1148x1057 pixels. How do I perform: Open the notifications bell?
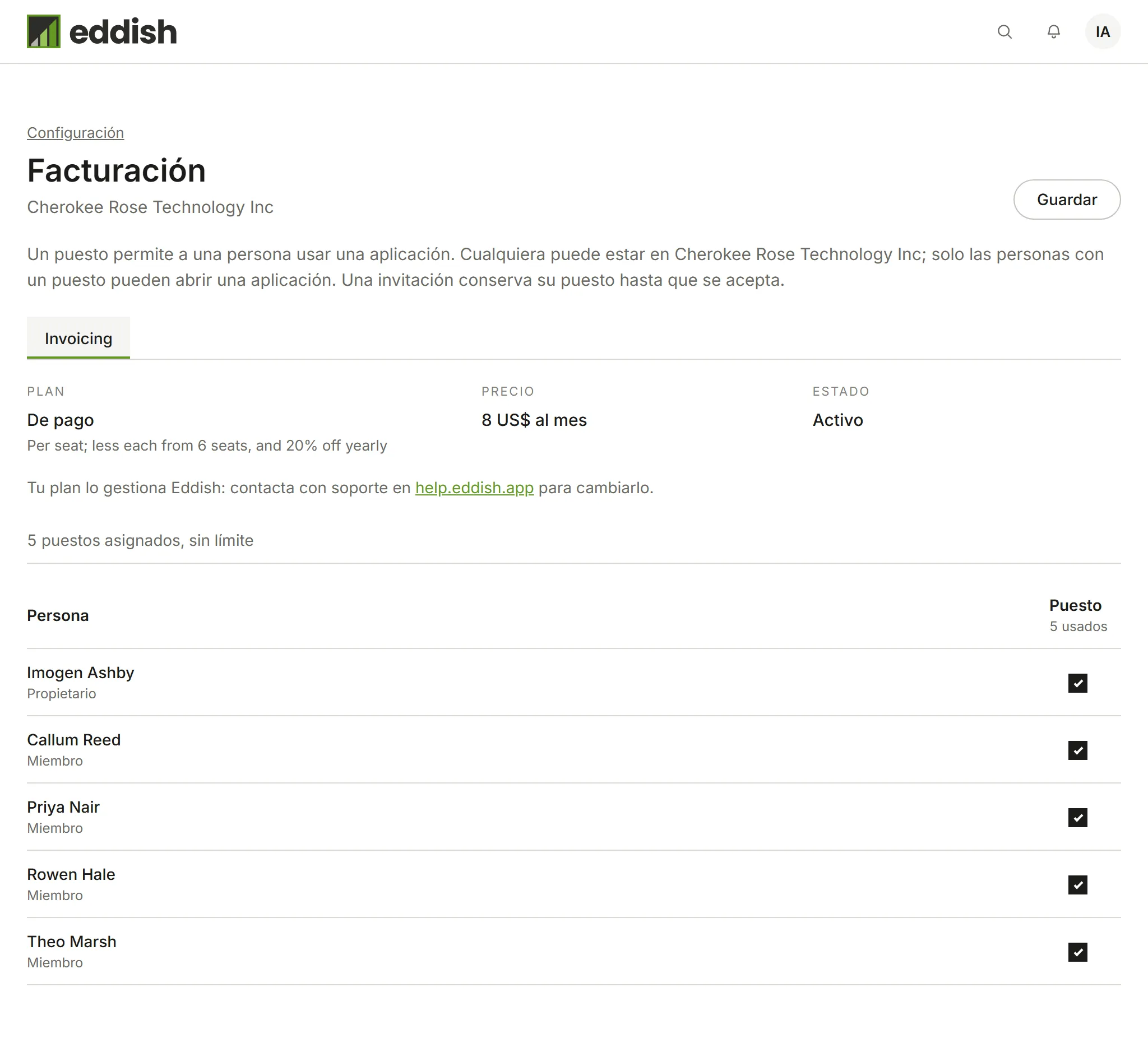pyautogui.click(x=1053, y=31)
